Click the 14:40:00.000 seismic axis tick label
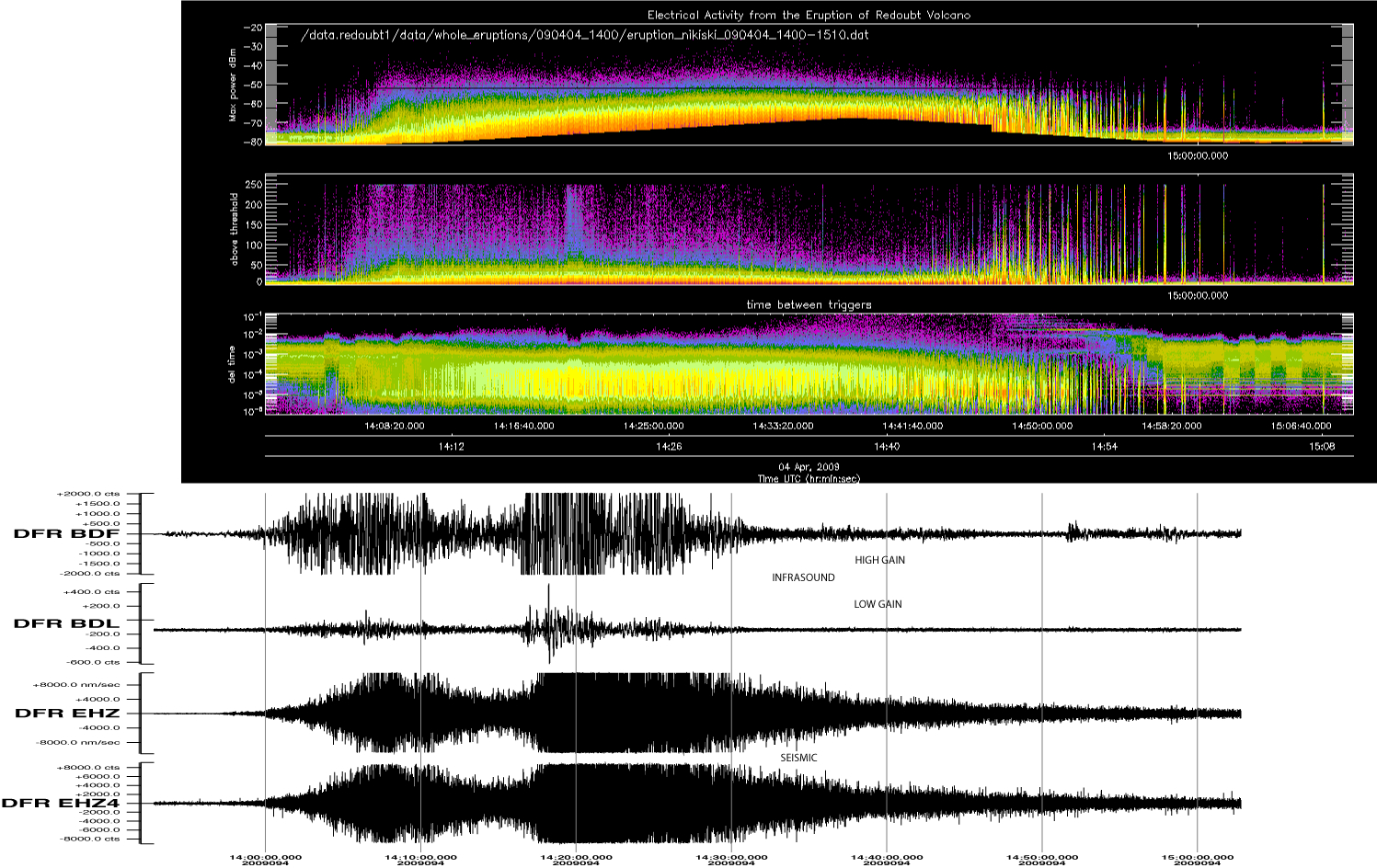 click(887, 857)
